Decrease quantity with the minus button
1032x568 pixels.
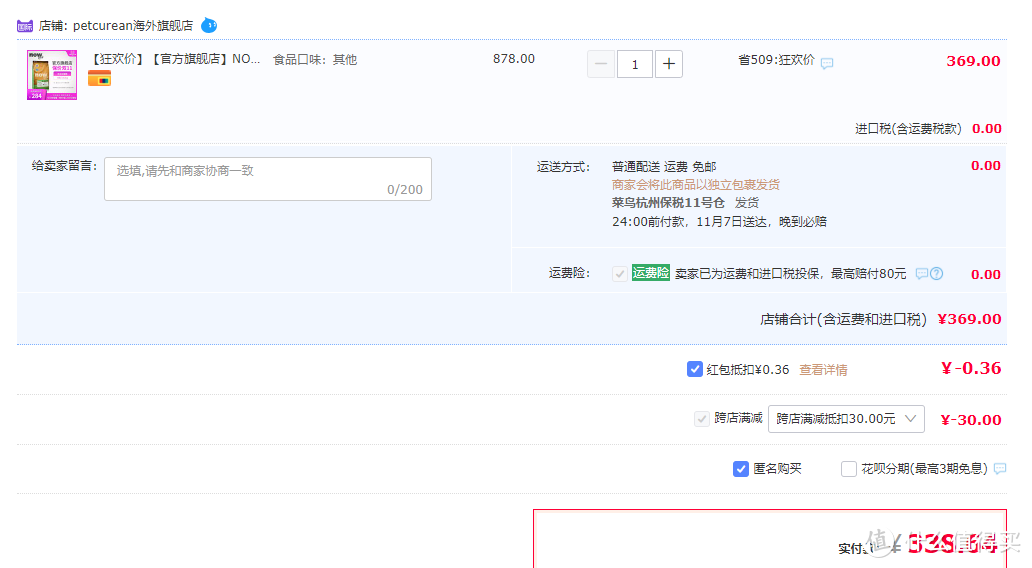point(601,65)
